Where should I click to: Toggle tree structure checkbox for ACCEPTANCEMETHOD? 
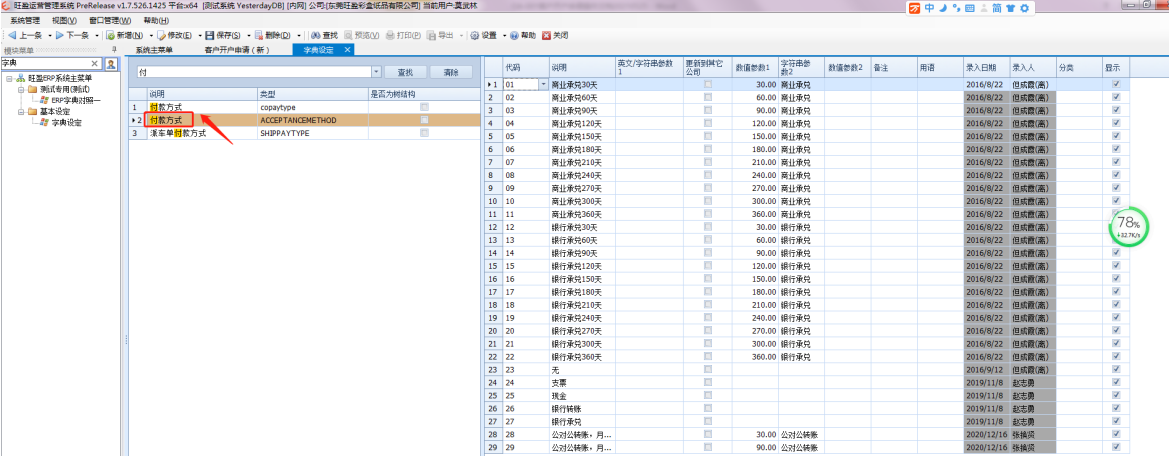(x=424, y=120)
